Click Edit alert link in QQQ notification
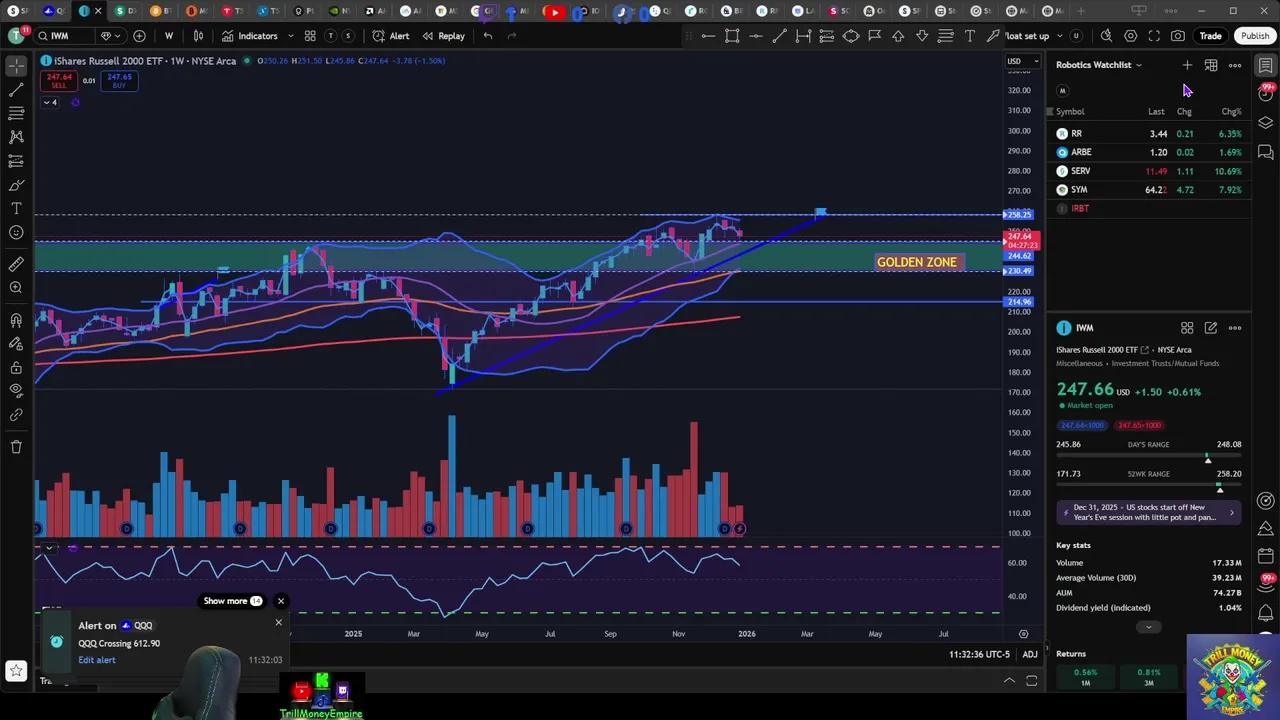The height and width of the screenshot is (720, 1280). coord(97,660)
